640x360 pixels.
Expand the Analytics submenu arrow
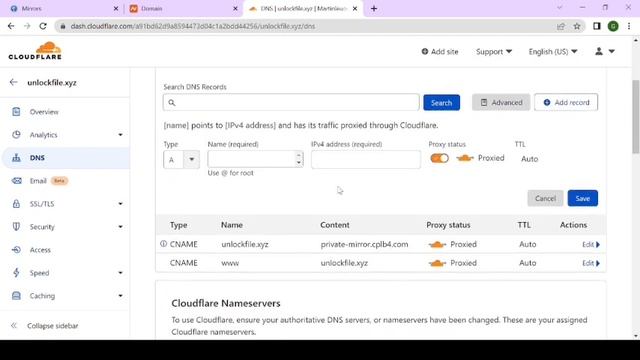120,135
